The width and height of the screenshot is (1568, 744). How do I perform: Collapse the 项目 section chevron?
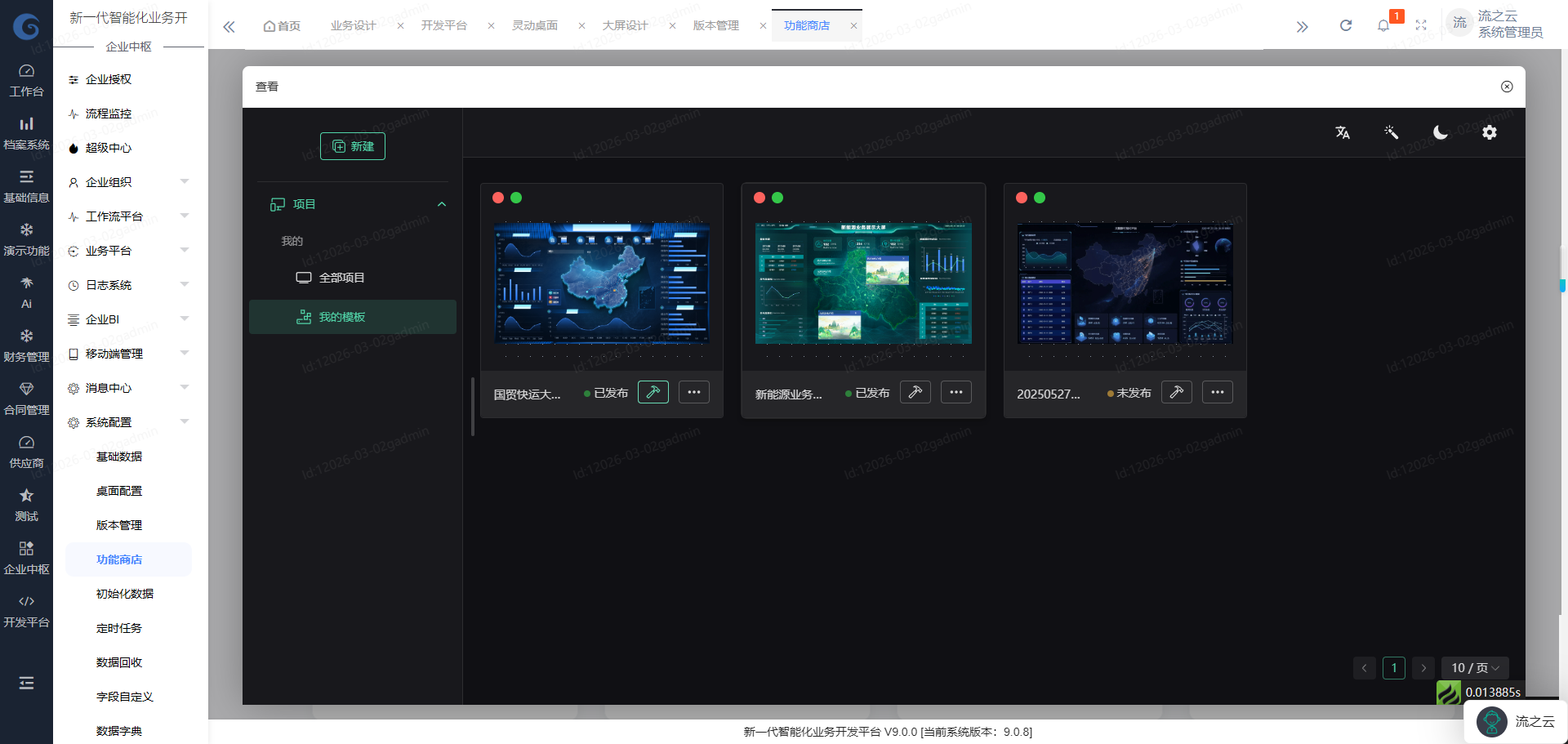442,204
